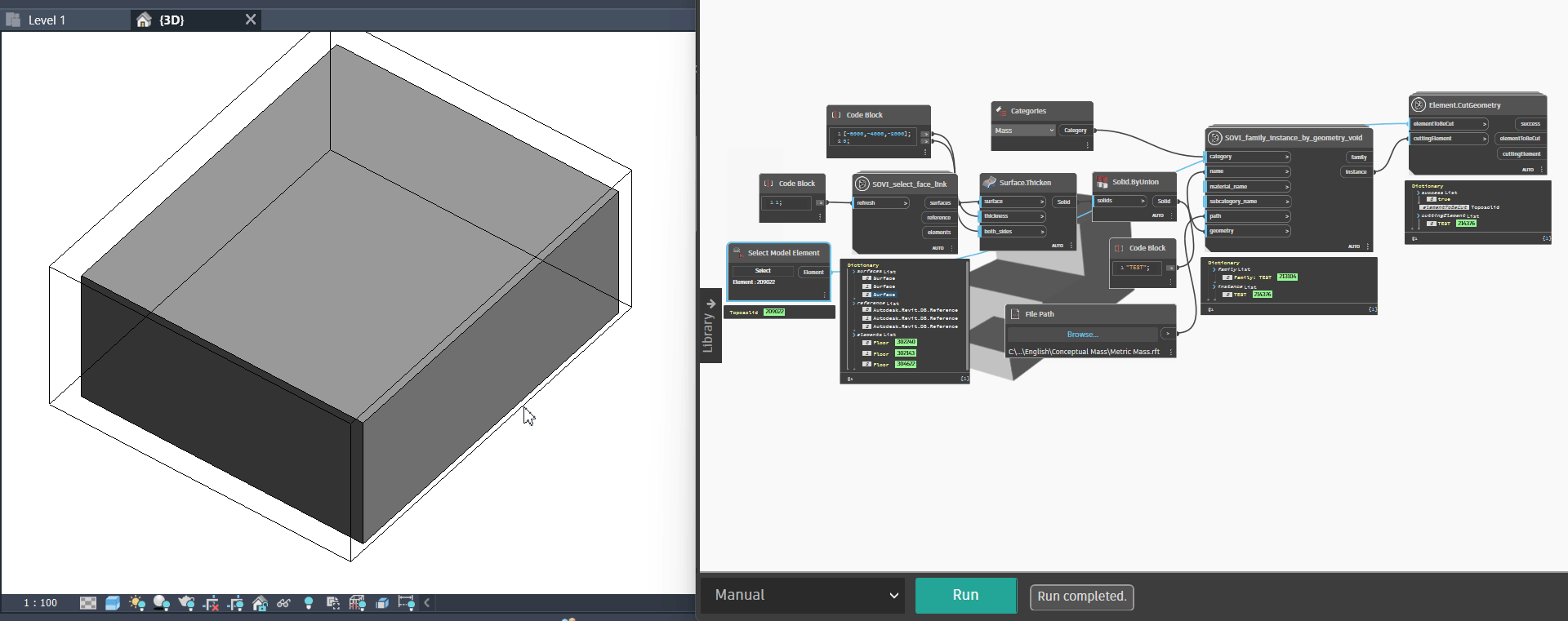Click the 1 : 100 view scale
The image size is (1568, 621).
pyautogui.click(x=40, y=603)
